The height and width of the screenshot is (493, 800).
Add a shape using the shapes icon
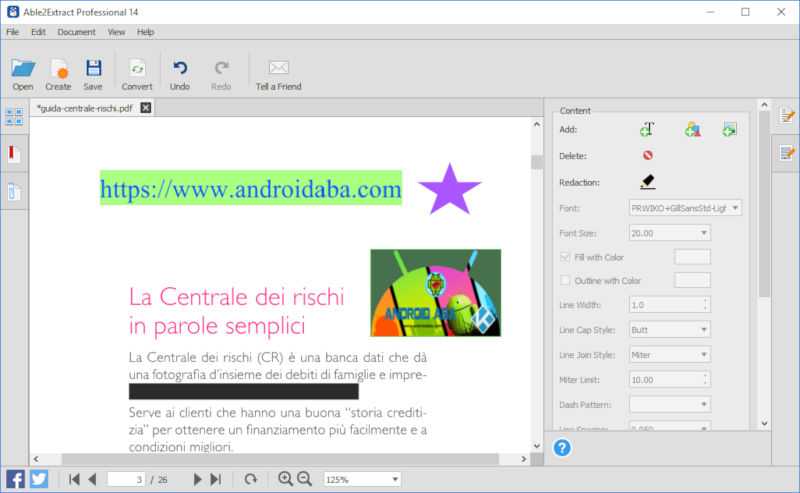(692, 129)
